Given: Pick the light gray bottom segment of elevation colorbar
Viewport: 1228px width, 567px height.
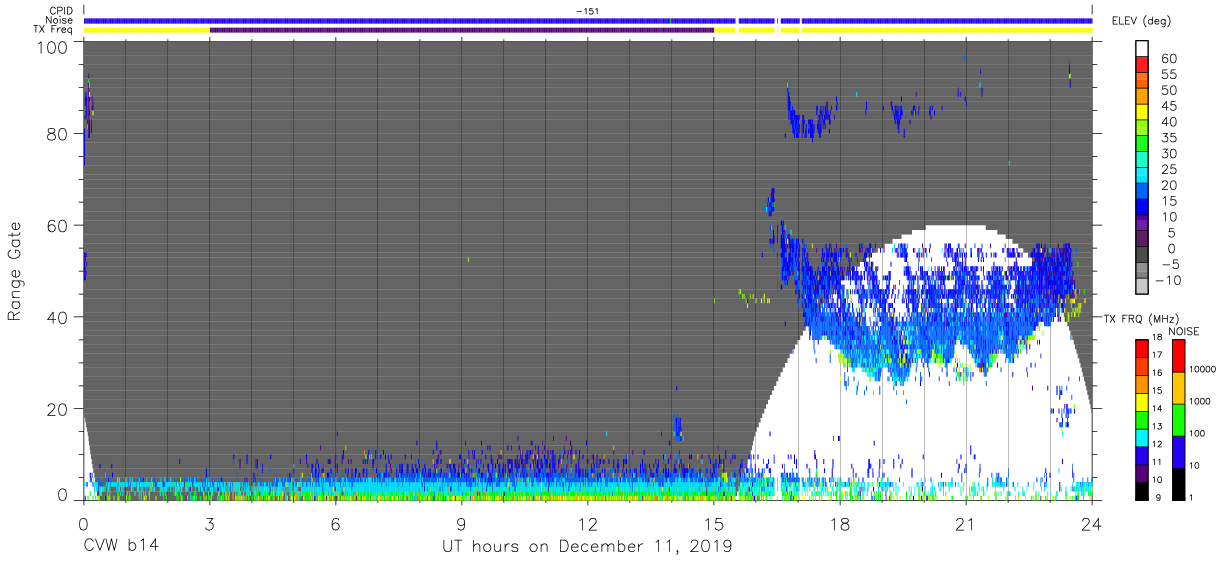Looking at the screenshot, I should click(x=1143, y=284).
